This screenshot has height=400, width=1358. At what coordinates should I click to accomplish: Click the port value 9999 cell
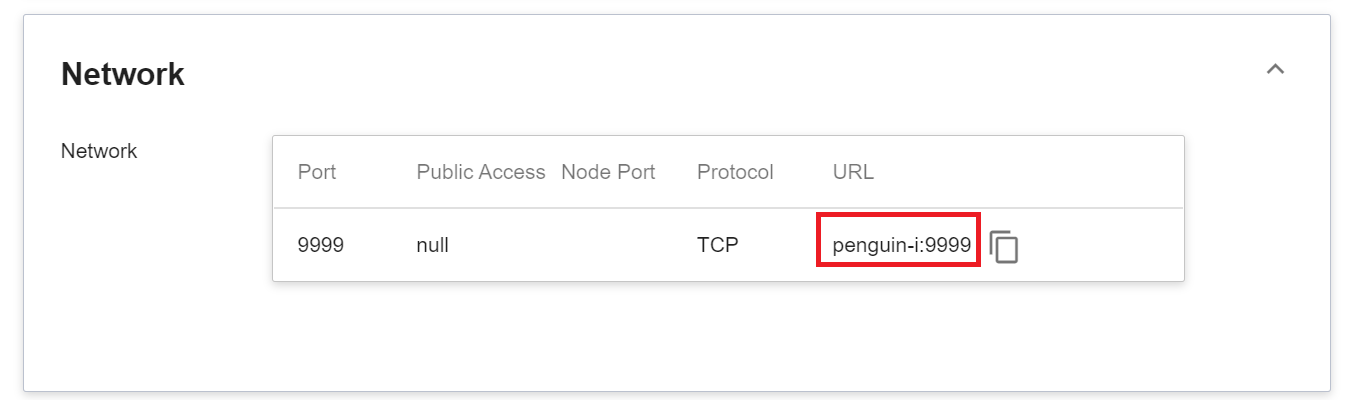click(321, 245)
